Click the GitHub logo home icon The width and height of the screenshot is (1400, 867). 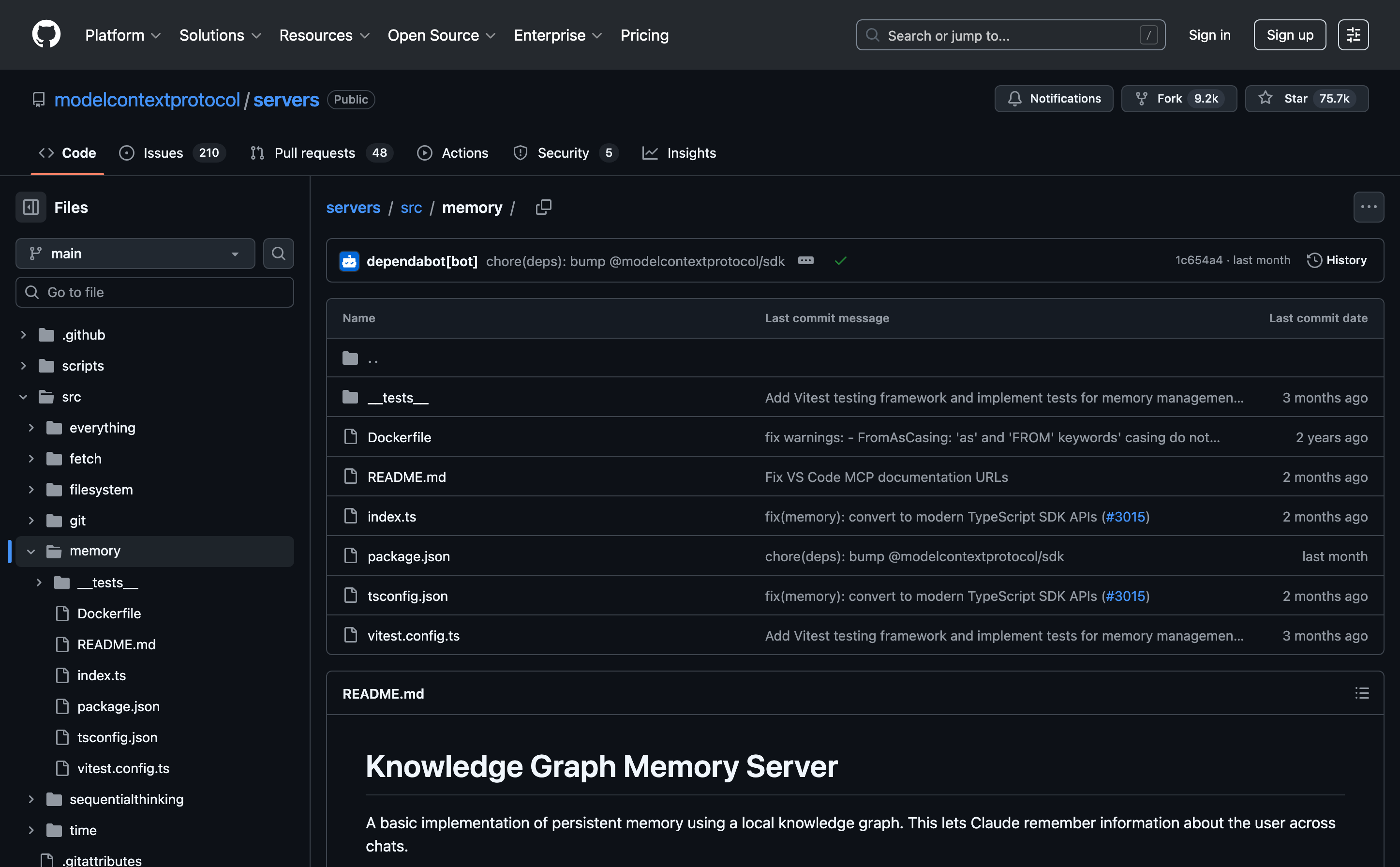click(46, 34)
